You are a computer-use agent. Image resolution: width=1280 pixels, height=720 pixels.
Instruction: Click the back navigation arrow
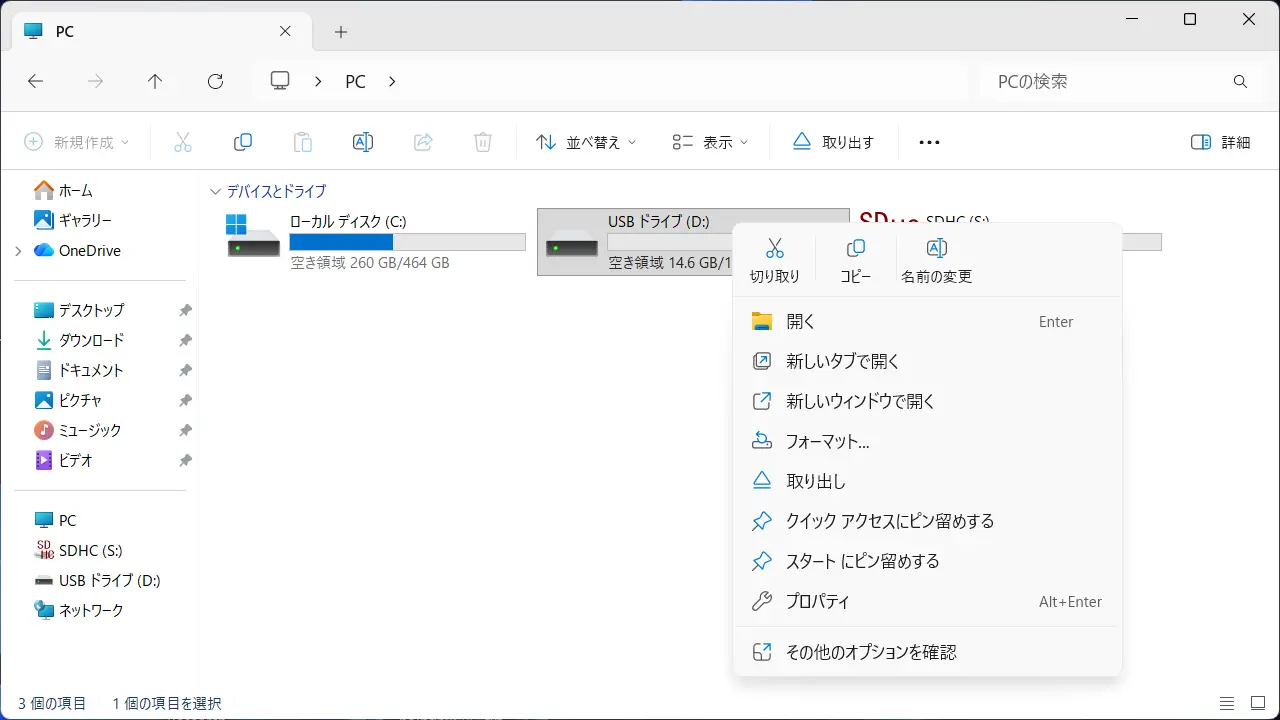[36, 82]
